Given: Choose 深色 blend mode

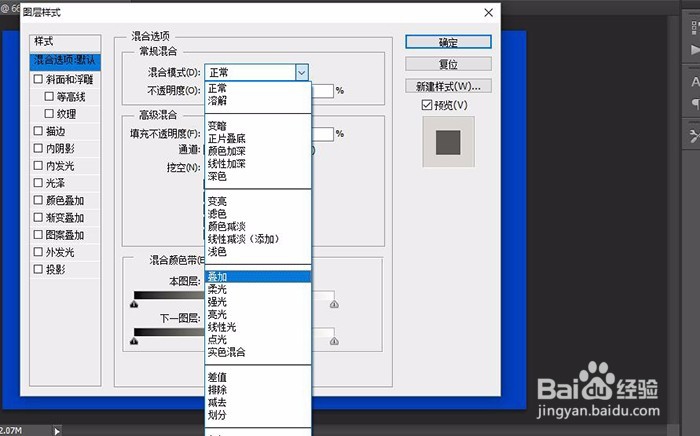Looking at the screenshot, I should click(258, 176).
